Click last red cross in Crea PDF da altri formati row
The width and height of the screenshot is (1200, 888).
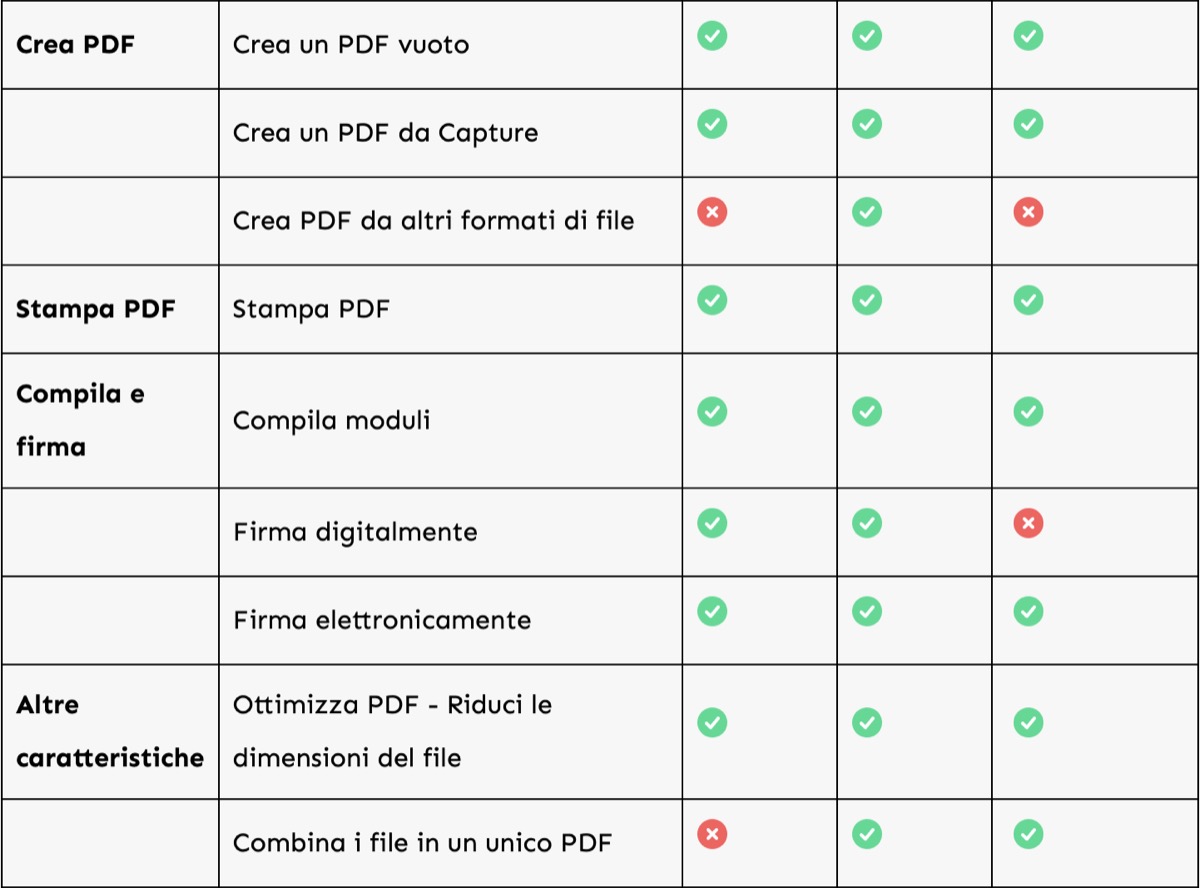[1028, 212]
